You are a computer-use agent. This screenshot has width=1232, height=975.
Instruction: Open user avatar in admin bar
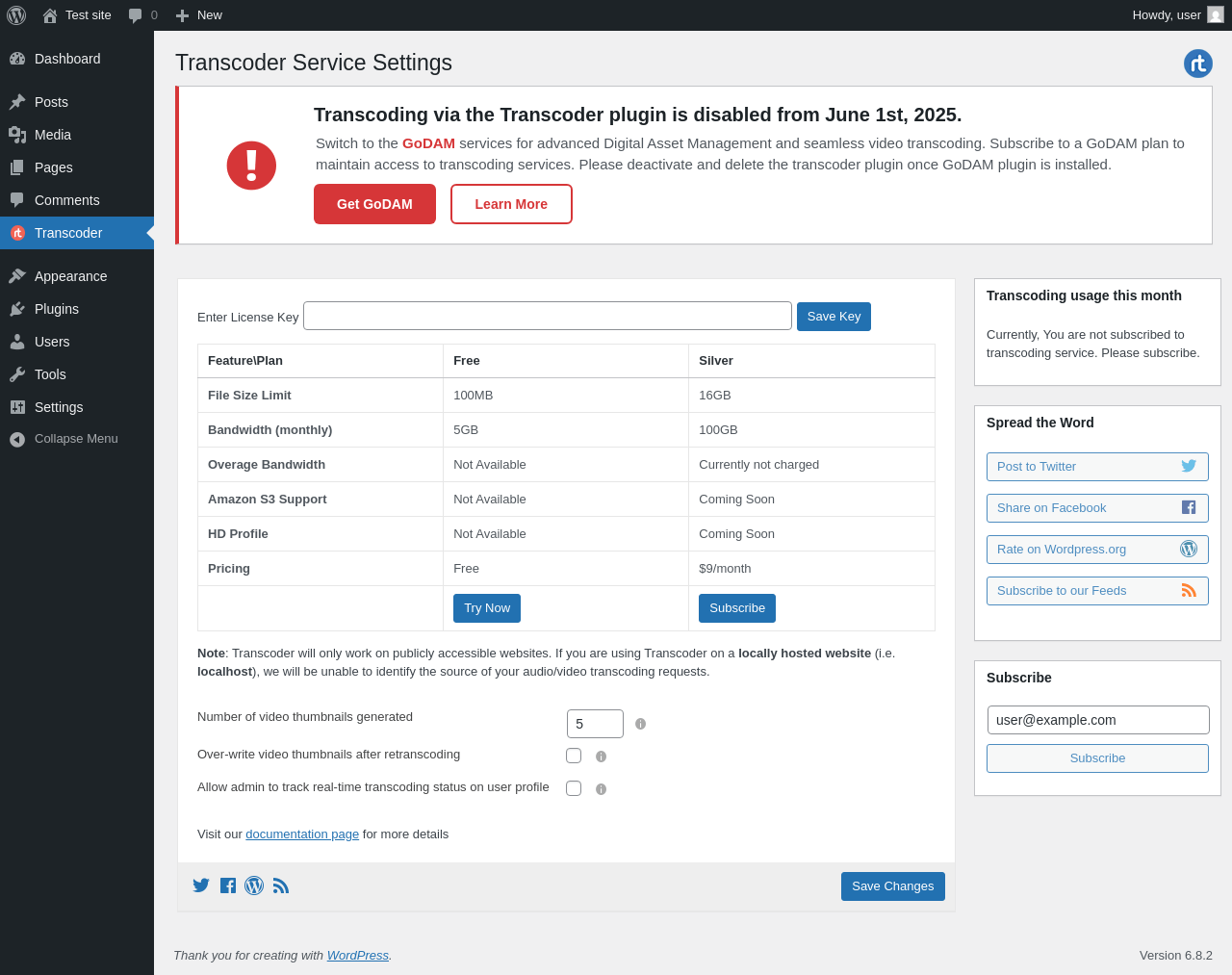pyautogui.click(x=1216, y=14)
